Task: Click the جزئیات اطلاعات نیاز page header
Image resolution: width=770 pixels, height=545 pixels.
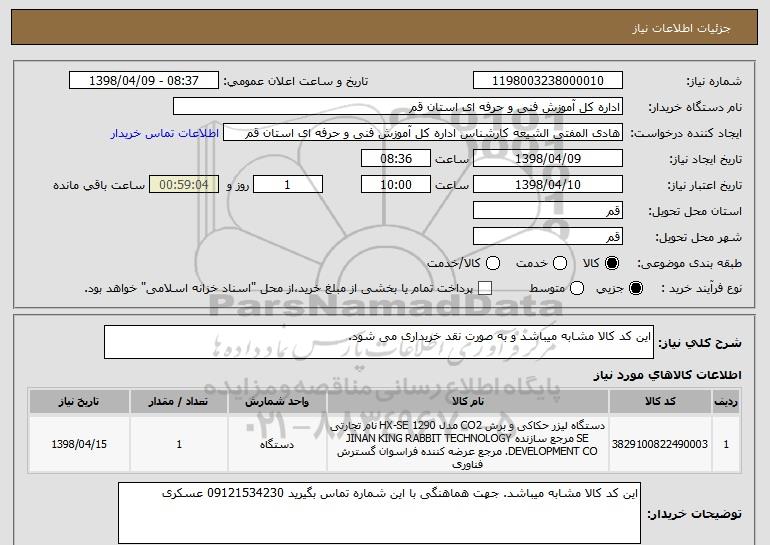Action: click(681, 28)
